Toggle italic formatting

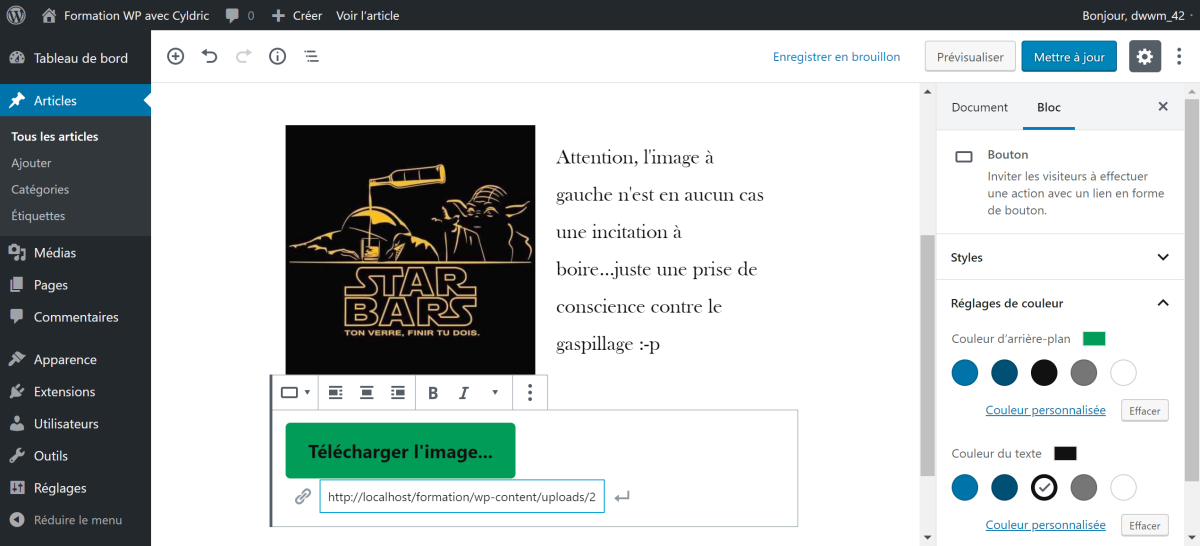(x=464, y=393)
